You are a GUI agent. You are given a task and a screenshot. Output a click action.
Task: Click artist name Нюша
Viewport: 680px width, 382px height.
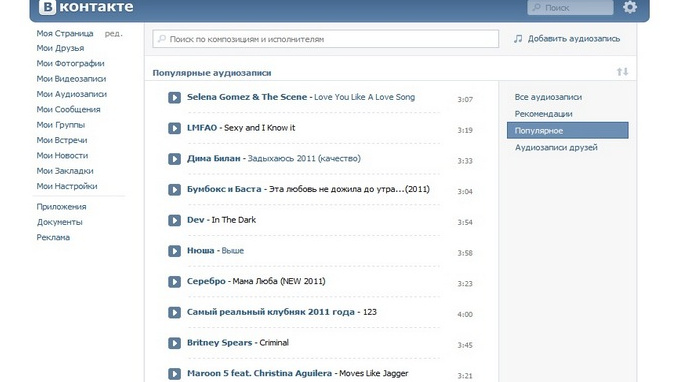coord(200,251)
